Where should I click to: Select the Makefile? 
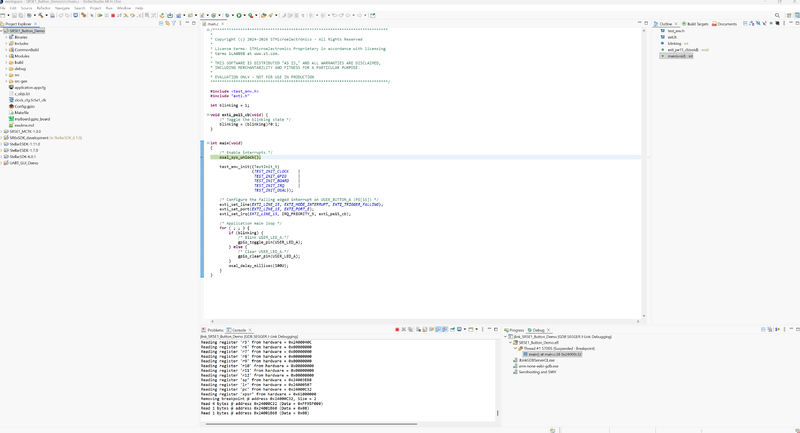(x=19, y=113)
